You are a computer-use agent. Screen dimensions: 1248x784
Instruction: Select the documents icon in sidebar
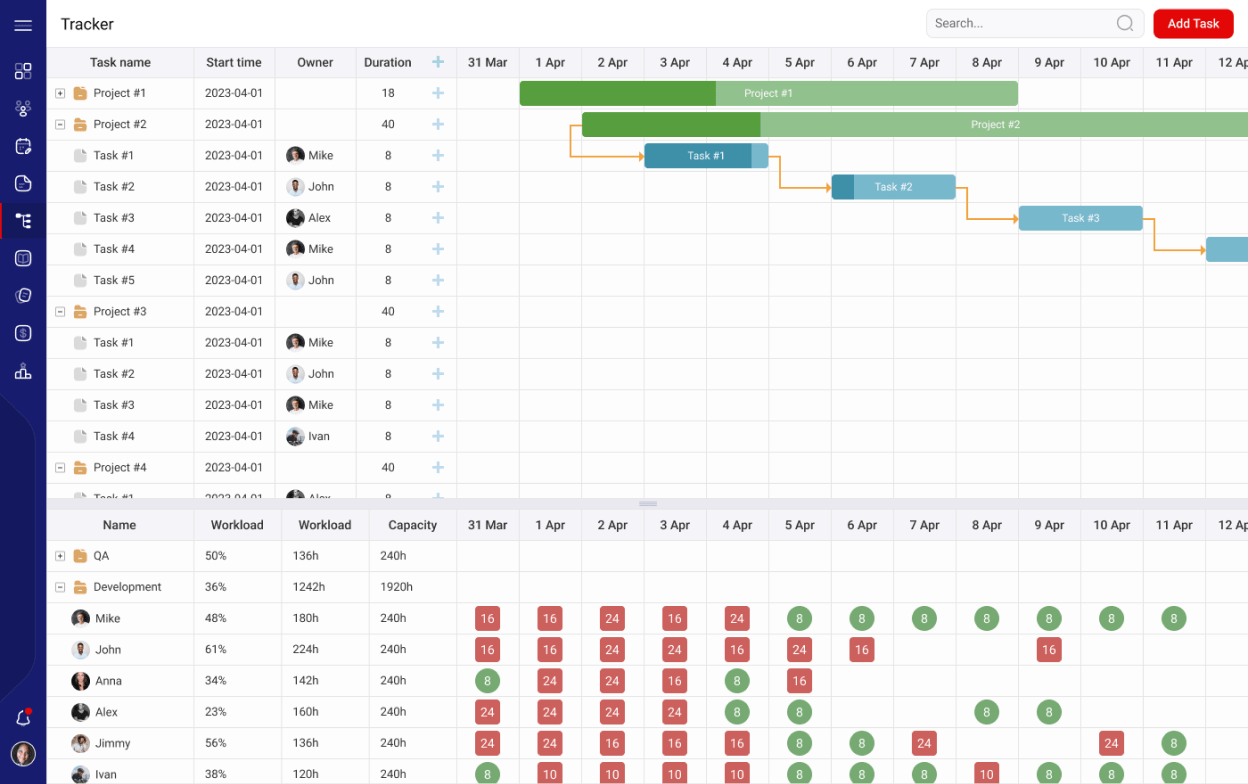pyautogui.click(x=23, y=183)
